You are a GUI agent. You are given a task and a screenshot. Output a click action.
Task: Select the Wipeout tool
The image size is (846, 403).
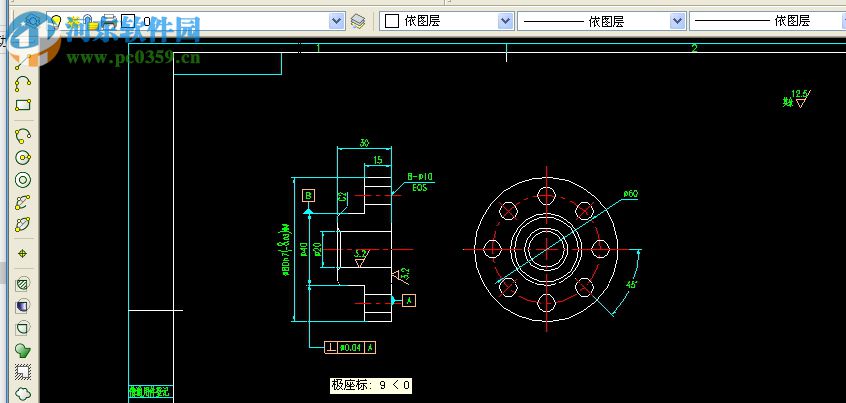23,372
